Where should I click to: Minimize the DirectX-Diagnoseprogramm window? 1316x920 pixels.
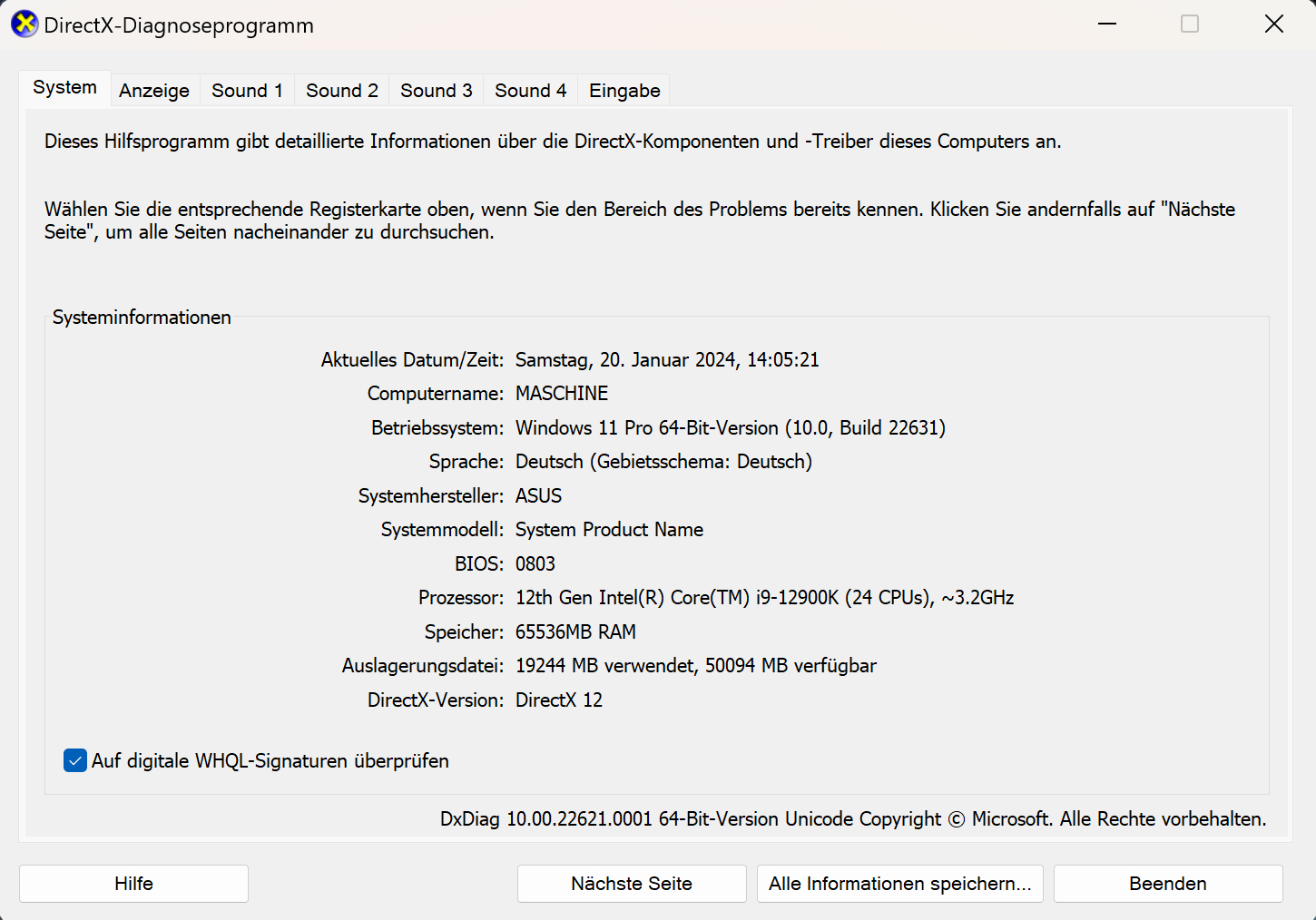[1107, 24]
